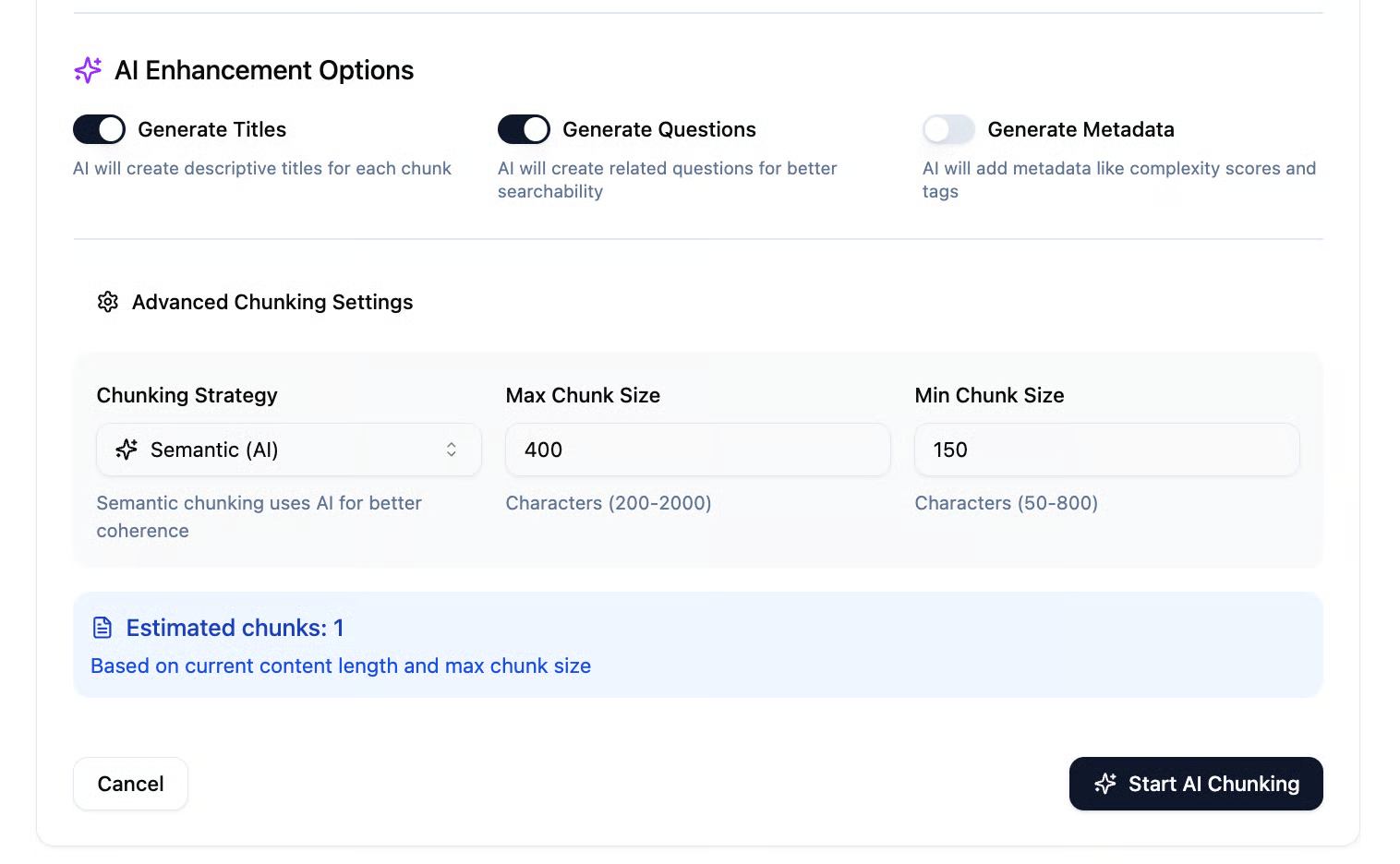Disable the Generate Titles toggle

pyautogui.click(x=100, y=129)
